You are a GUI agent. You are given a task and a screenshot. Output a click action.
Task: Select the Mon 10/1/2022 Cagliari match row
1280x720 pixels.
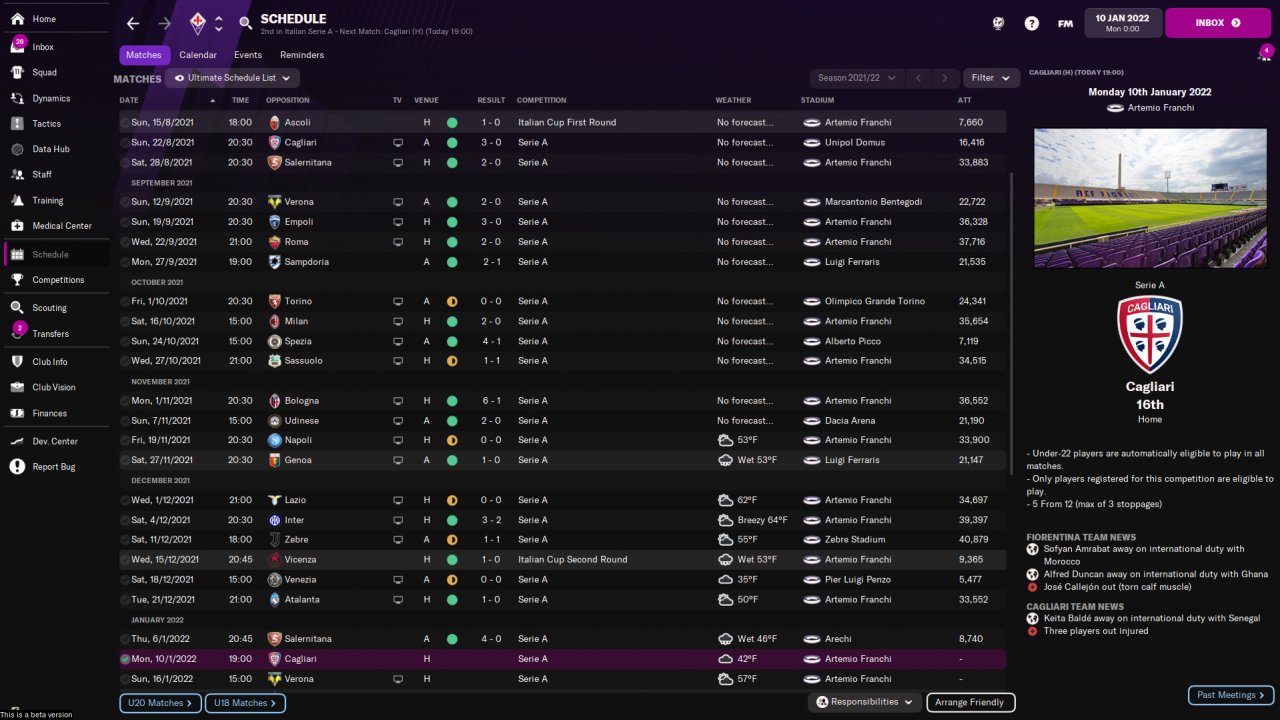tap(563, 659)
